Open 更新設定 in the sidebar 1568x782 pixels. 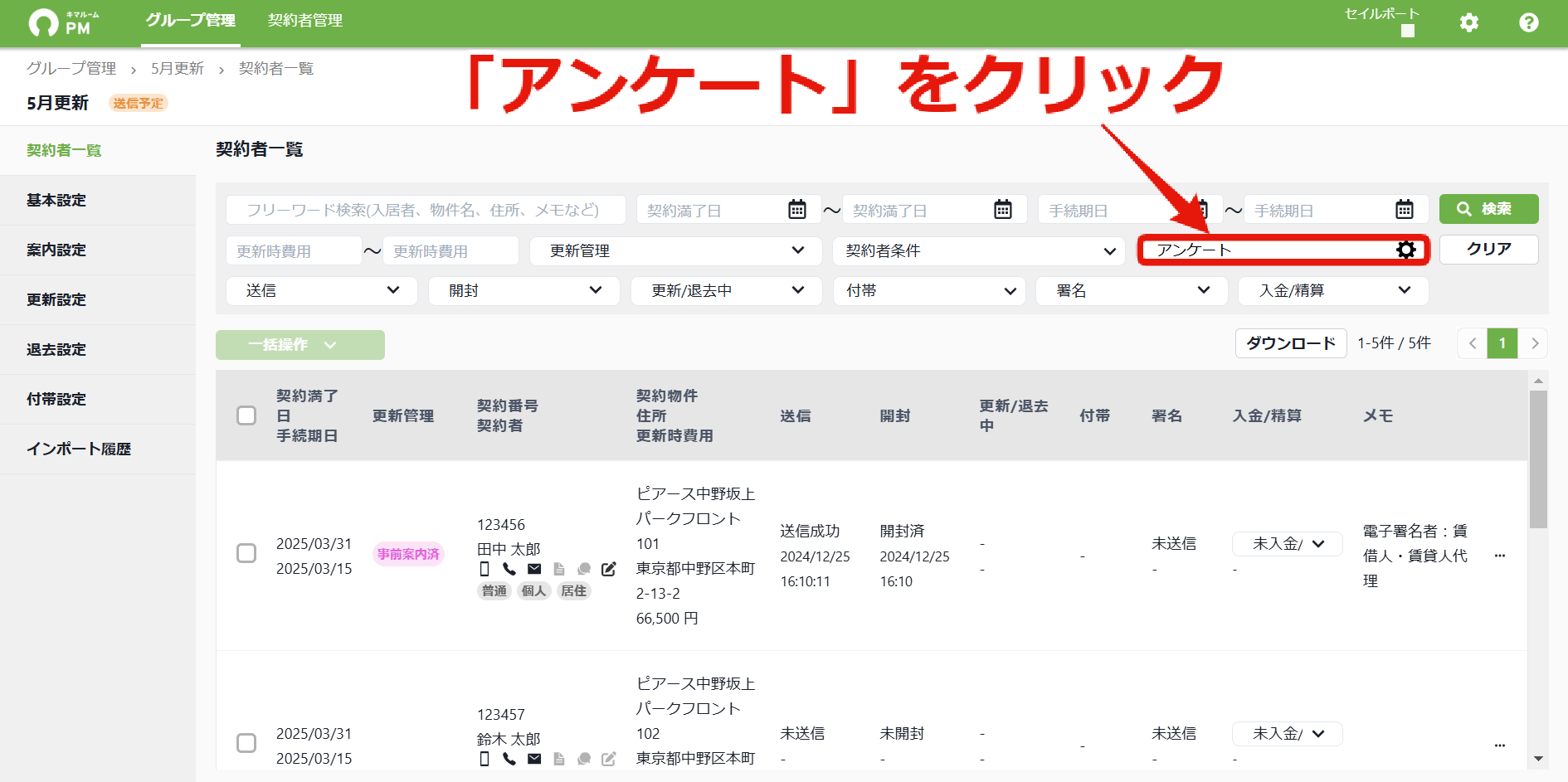pyautogui.click(x=98, y=299)
